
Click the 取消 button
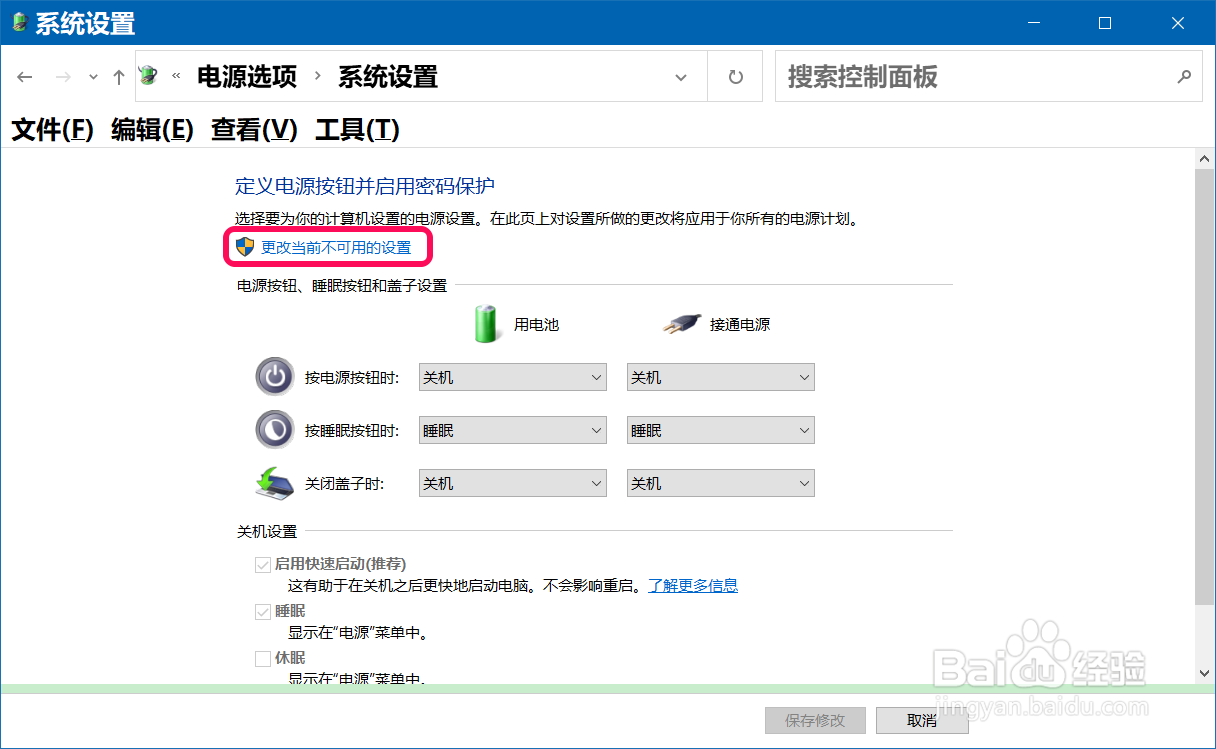[922, 720]
